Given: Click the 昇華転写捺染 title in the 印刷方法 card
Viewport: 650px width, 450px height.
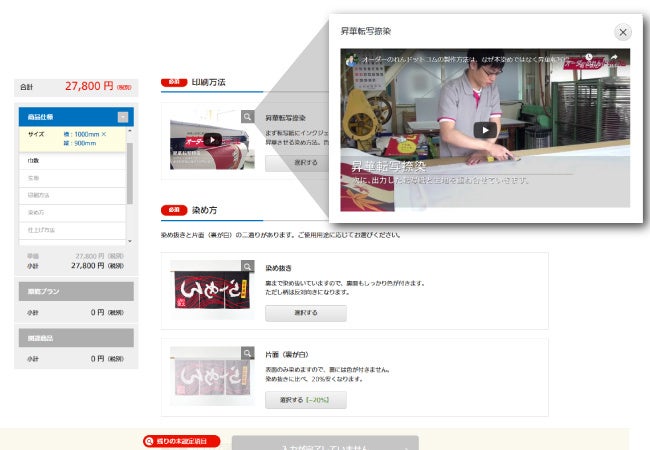Looking at the screenshot, I should point(285,118).
